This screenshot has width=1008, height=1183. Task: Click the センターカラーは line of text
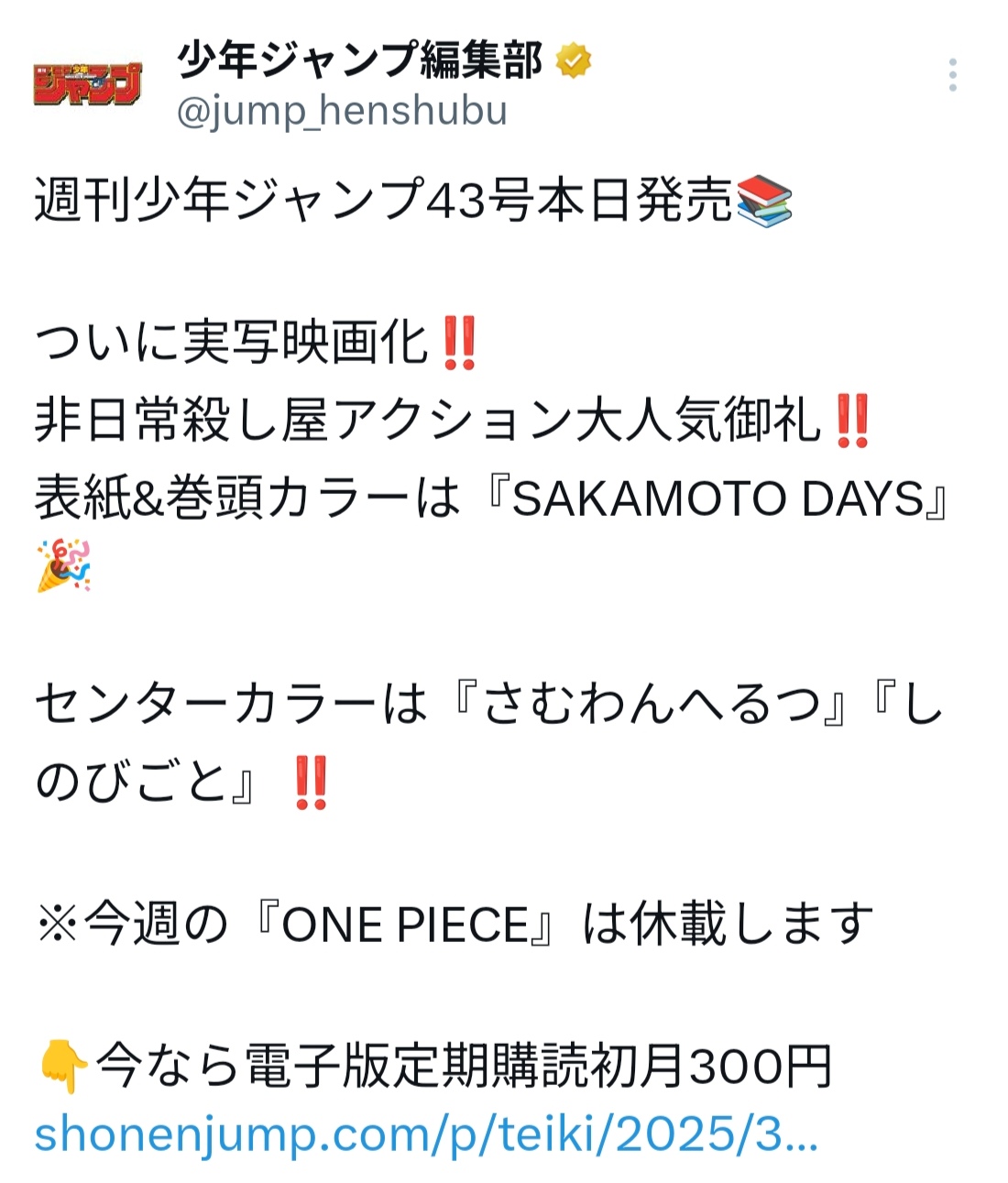tap(232, 707)
